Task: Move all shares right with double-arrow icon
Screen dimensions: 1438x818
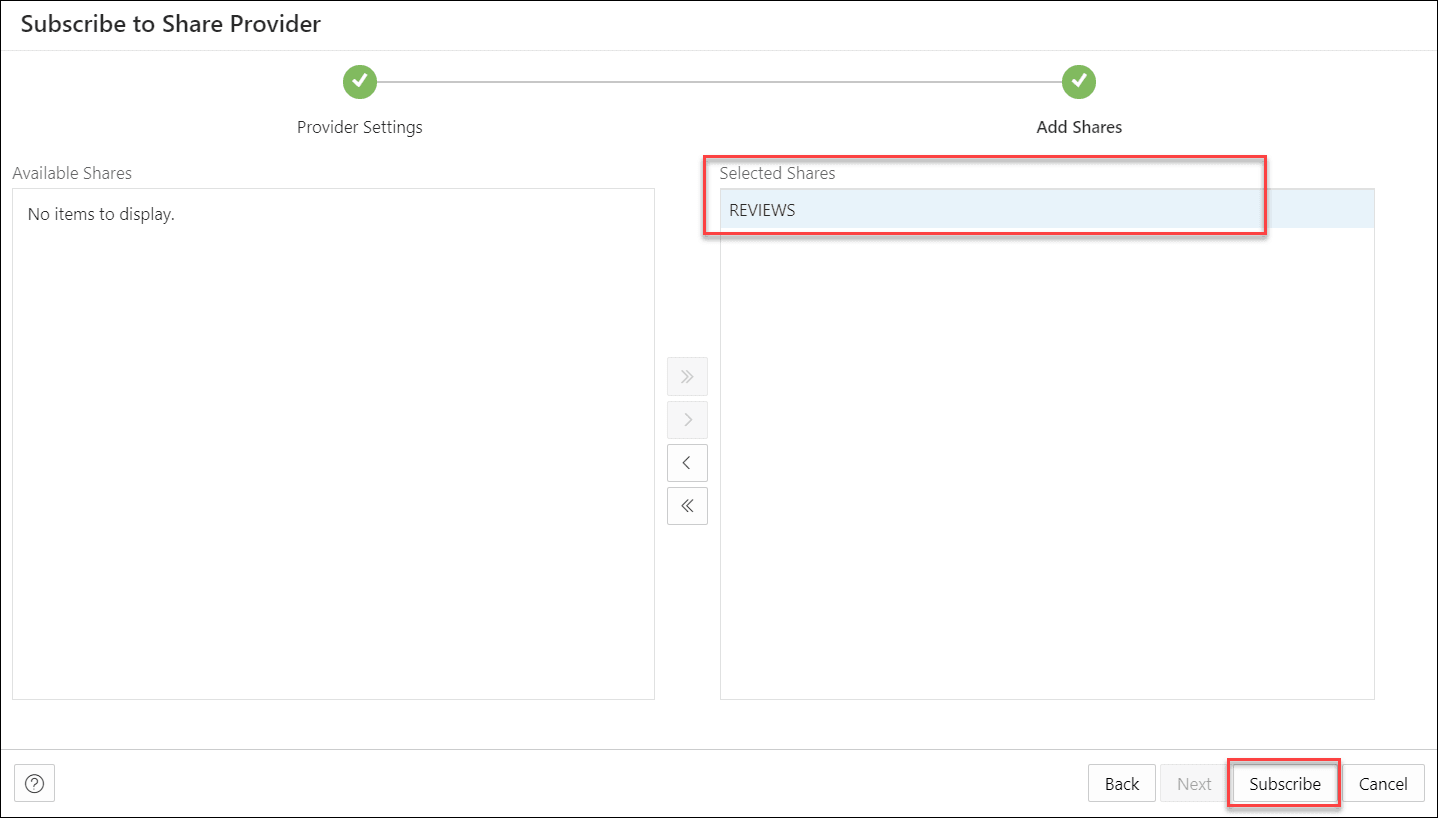Action: coord(687,376)
